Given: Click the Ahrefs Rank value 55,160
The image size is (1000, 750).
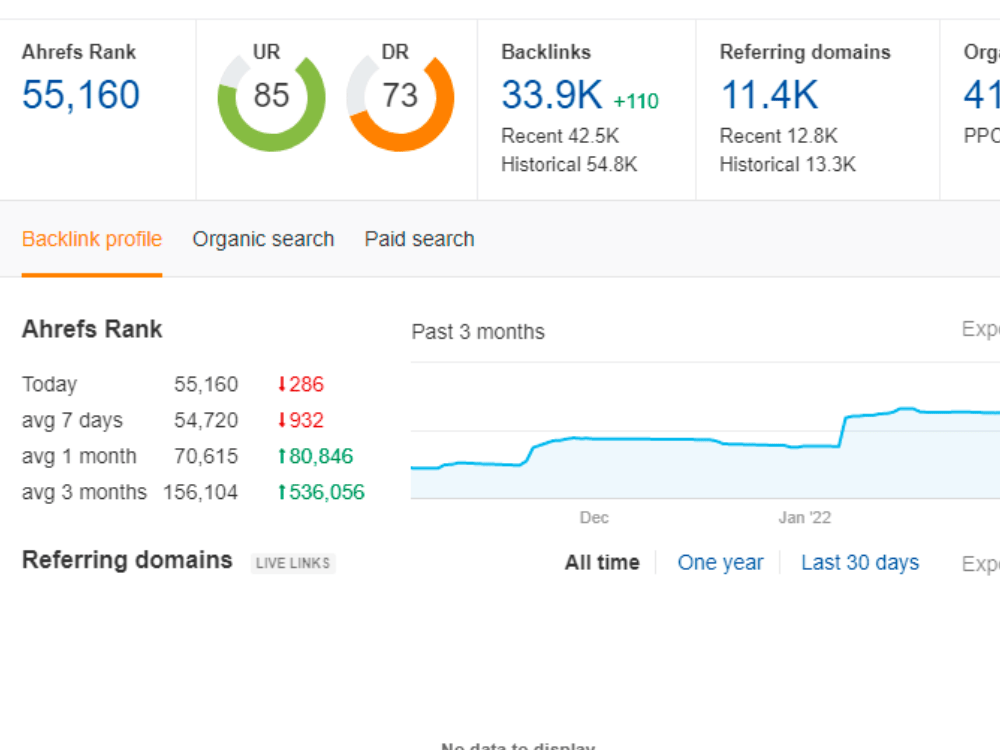Looking at the screenshot, I should click(x=80, y=94).
